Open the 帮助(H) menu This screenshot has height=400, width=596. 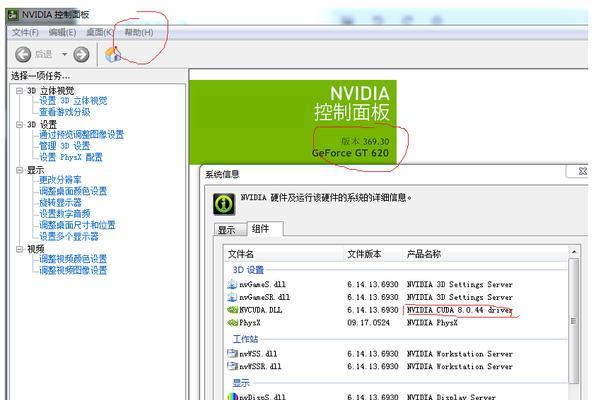coord(139,33)
